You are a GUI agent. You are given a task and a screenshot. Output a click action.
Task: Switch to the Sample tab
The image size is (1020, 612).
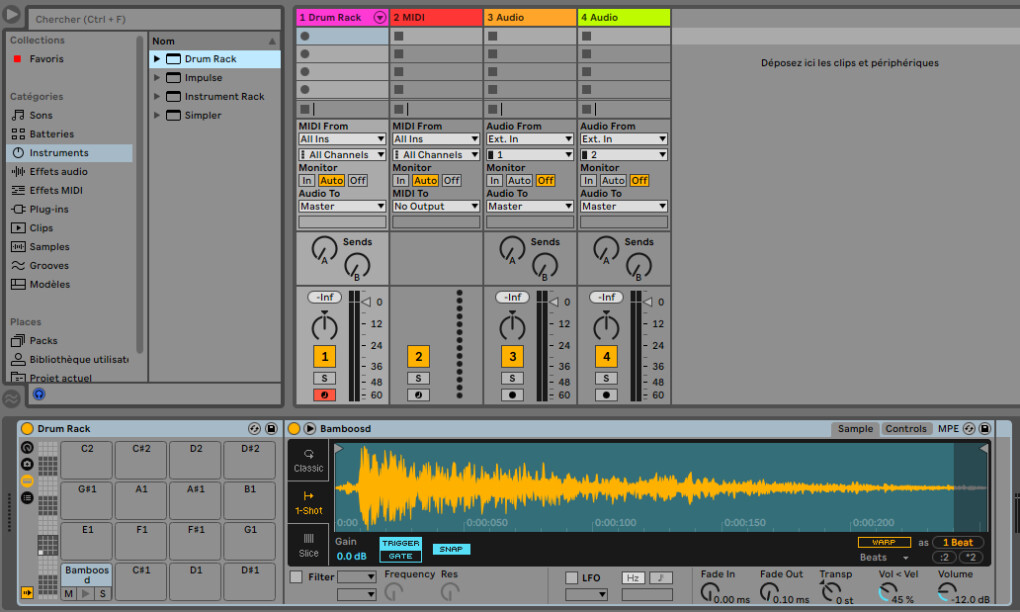[x=855, y=429]
